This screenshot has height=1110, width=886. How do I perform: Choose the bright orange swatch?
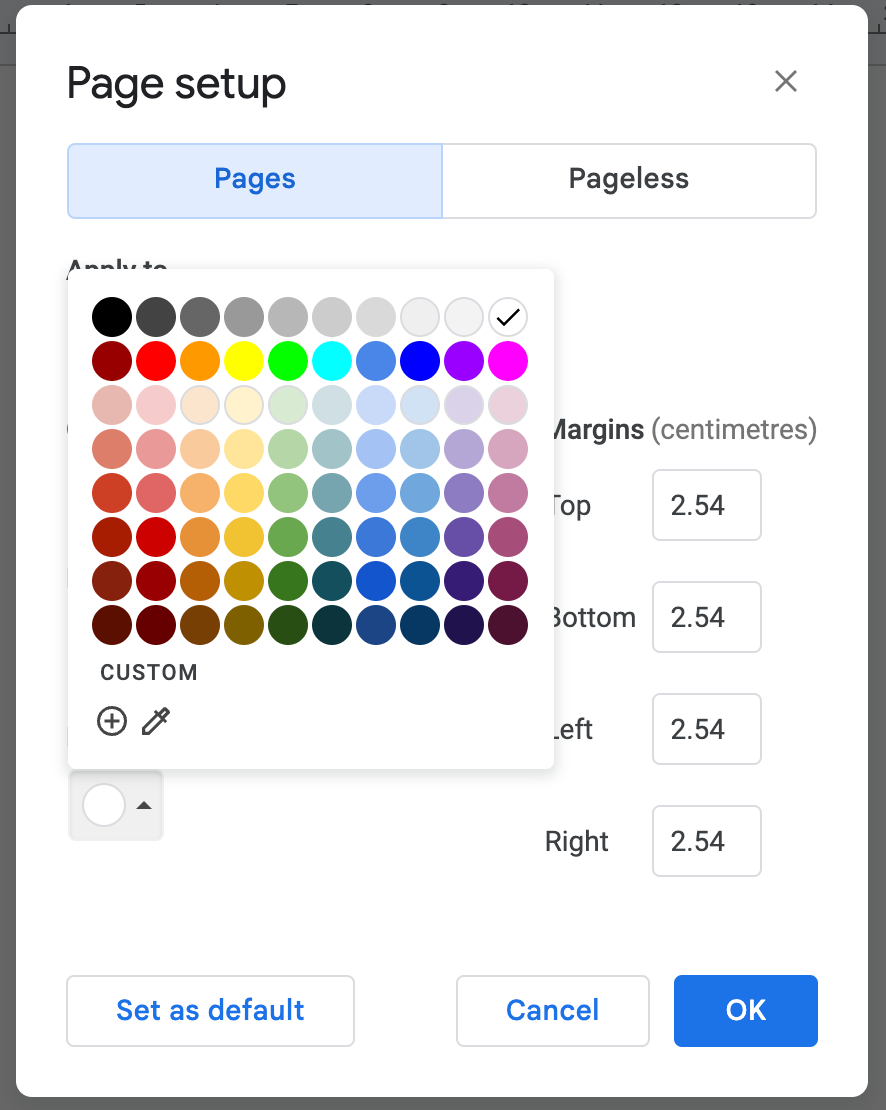pyautogui.click(x=200, y=361)
